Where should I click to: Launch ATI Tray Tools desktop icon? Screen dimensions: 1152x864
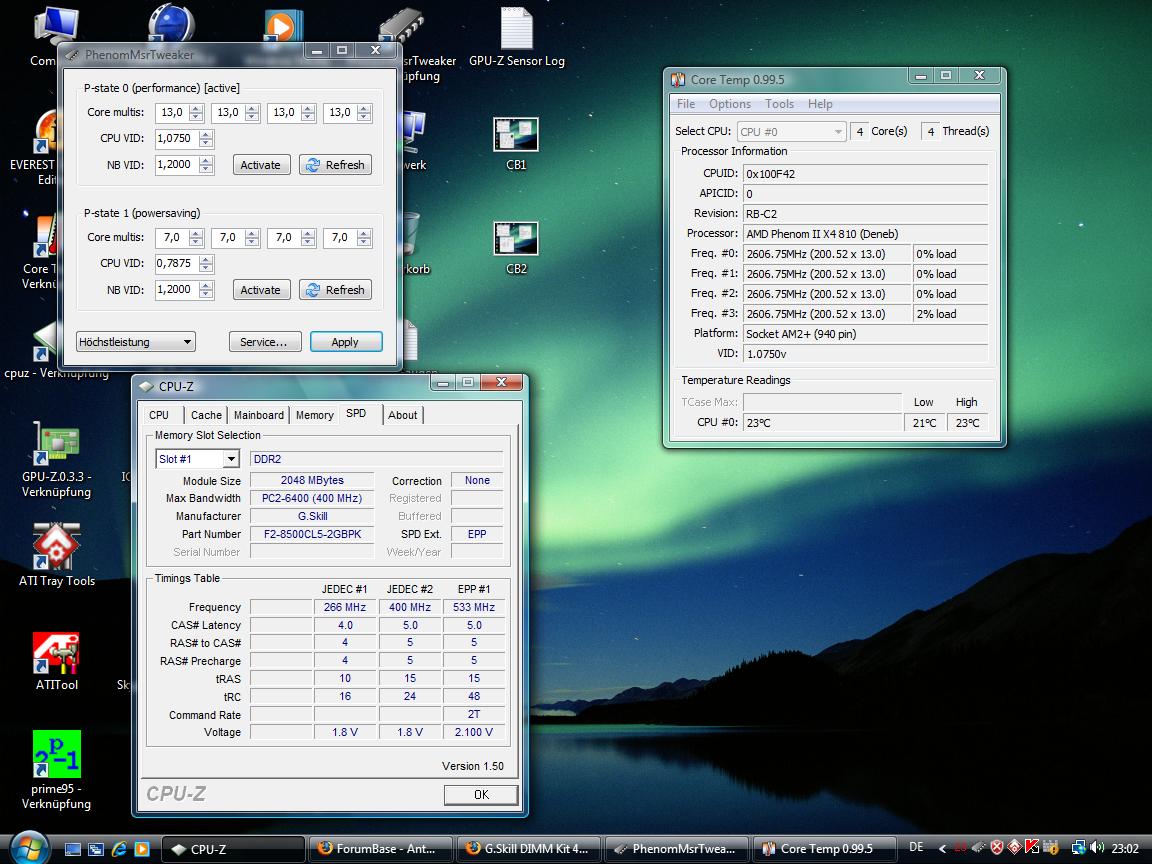pos(56,546)
